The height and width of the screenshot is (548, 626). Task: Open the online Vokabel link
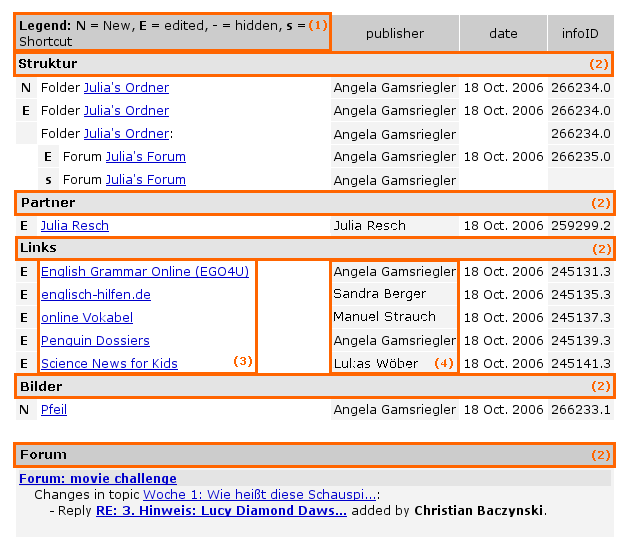[x=87, y=318]
